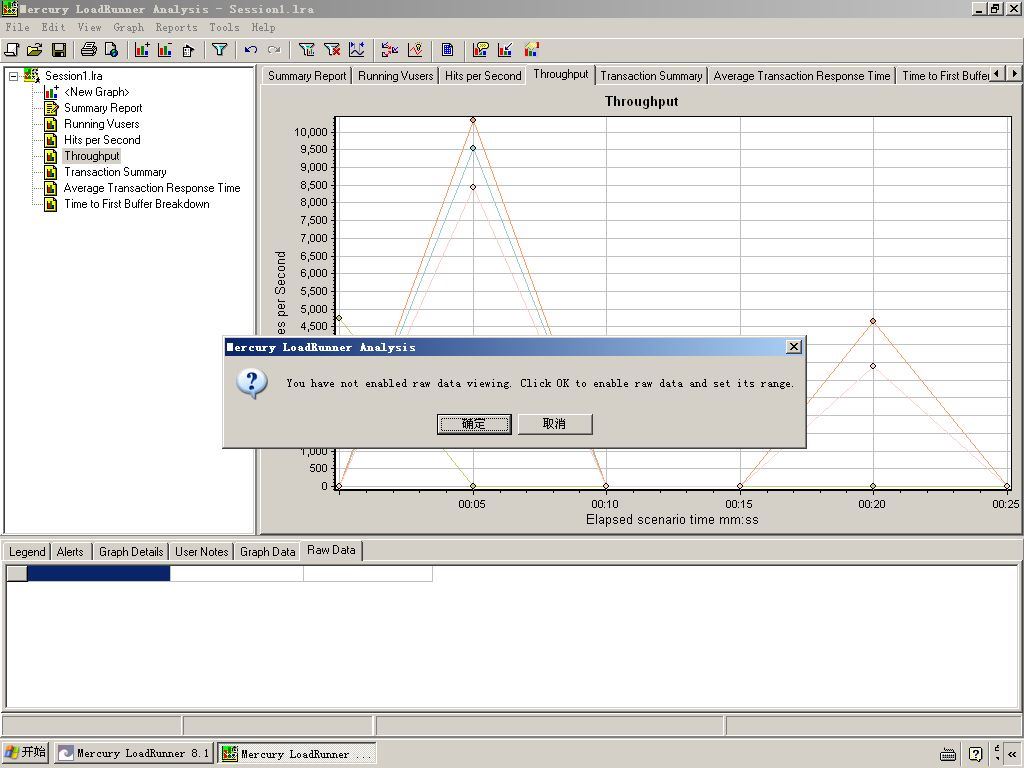The image size is (1024, 768).
Task: Cancel dialog with 取消 button
Action: click(x=555, y=424)
